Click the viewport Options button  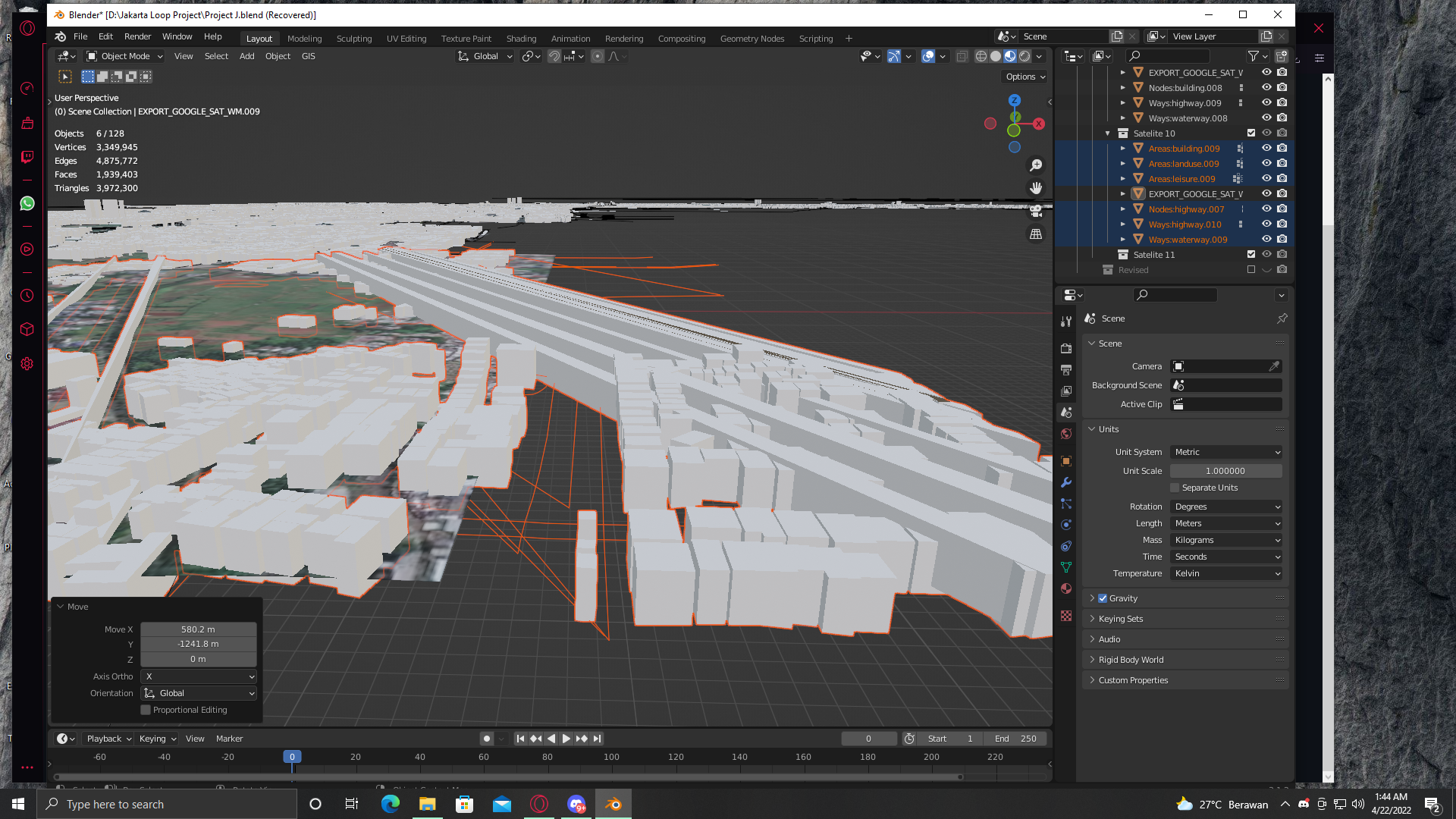(x=1025, y=77)
